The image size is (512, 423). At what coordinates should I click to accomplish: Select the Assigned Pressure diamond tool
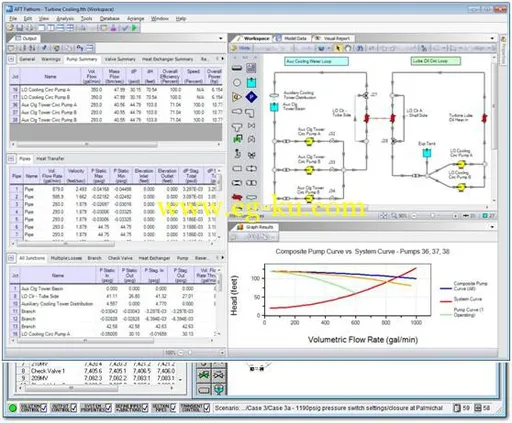click(251, 97)
